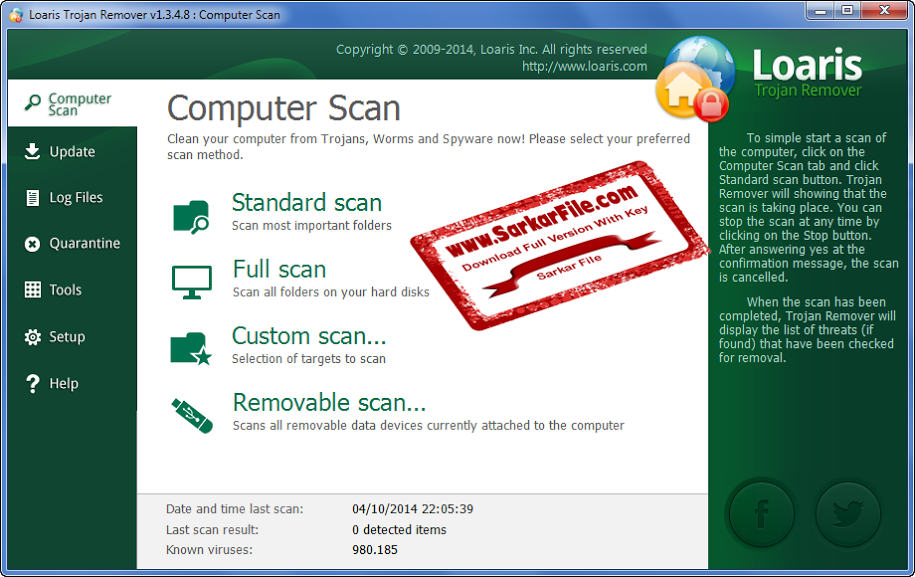Maximize the Loaris Trojan Remover window
Viewport: 915px width, 577px height.
pyautogui.click(x=847, y=11)
